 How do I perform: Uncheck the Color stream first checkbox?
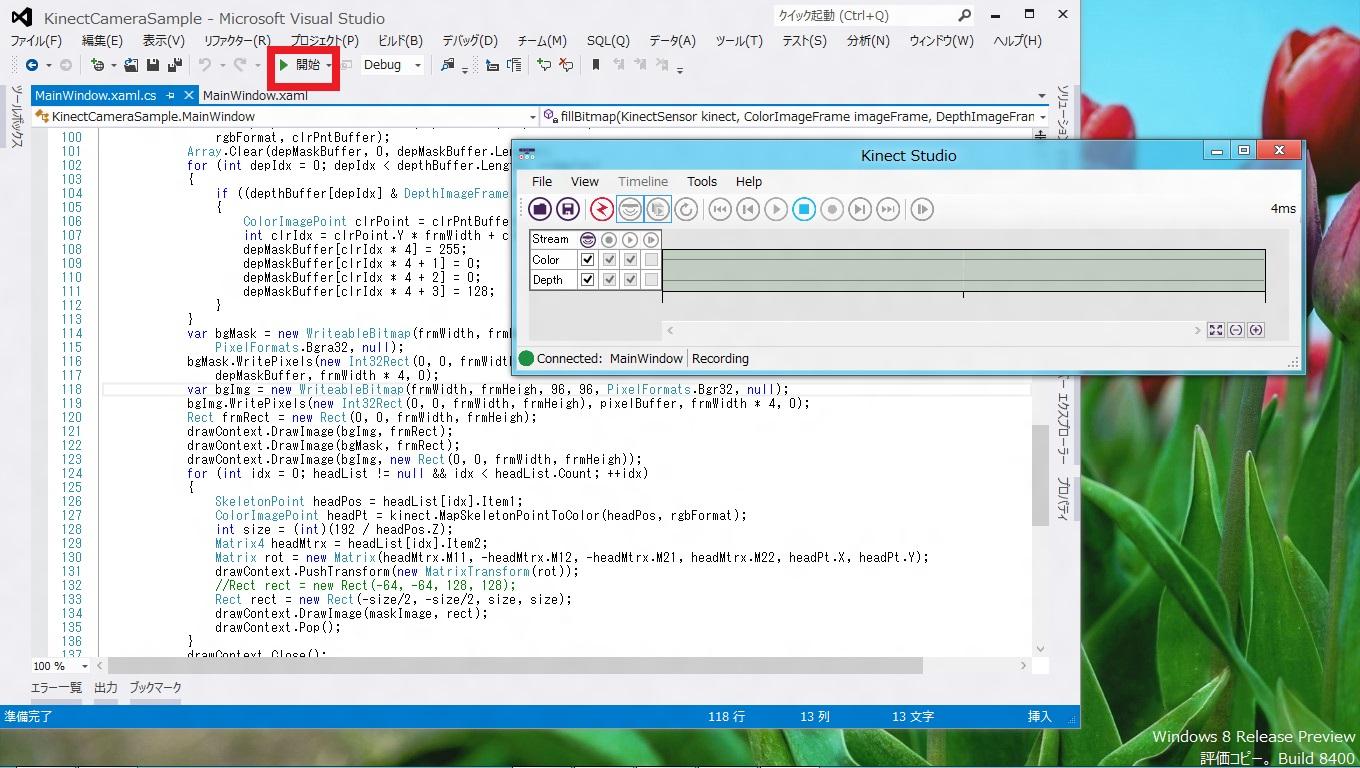tap(588, 260)
